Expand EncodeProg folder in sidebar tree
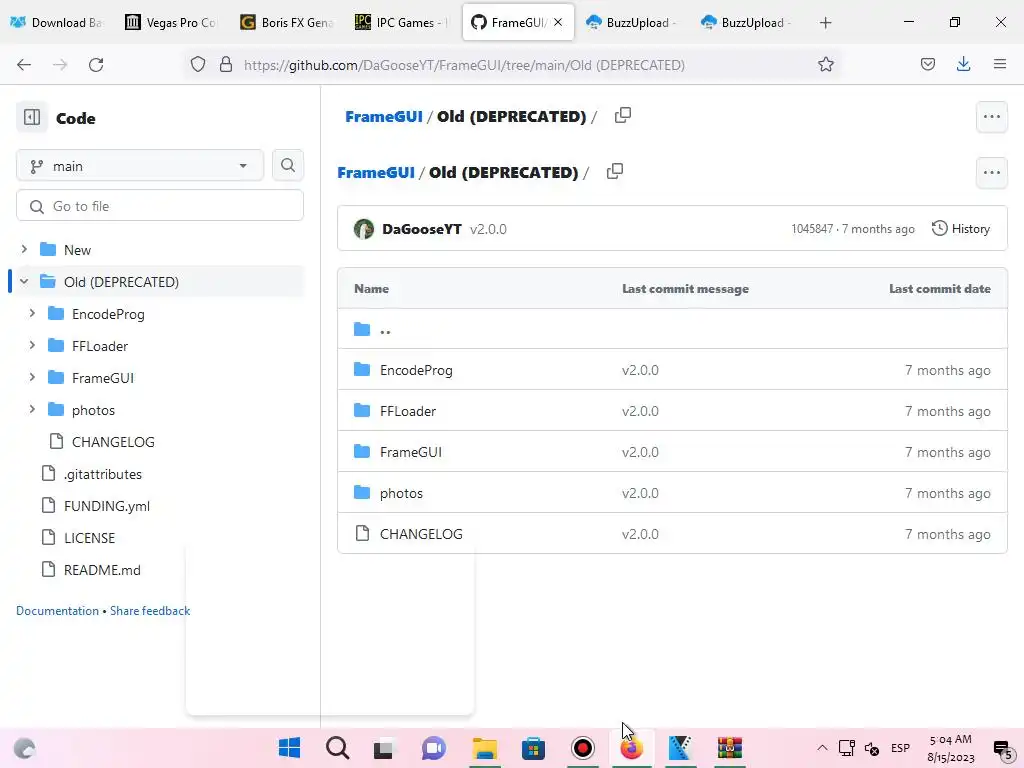The height and width of the screenshot is (768, 1024). [32, 313]
